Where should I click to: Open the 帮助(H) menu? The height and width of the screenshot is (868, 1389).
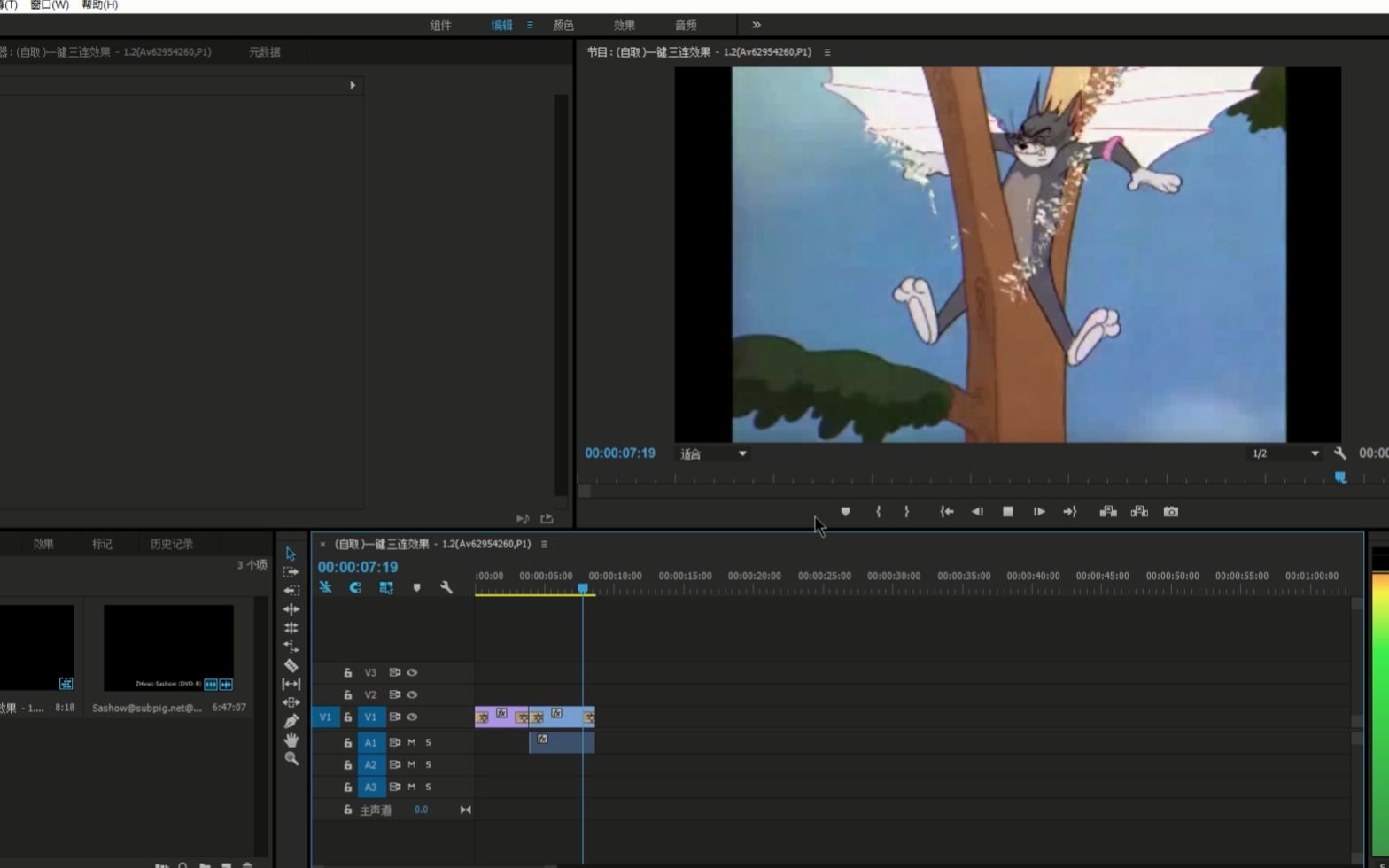(99, 5)
